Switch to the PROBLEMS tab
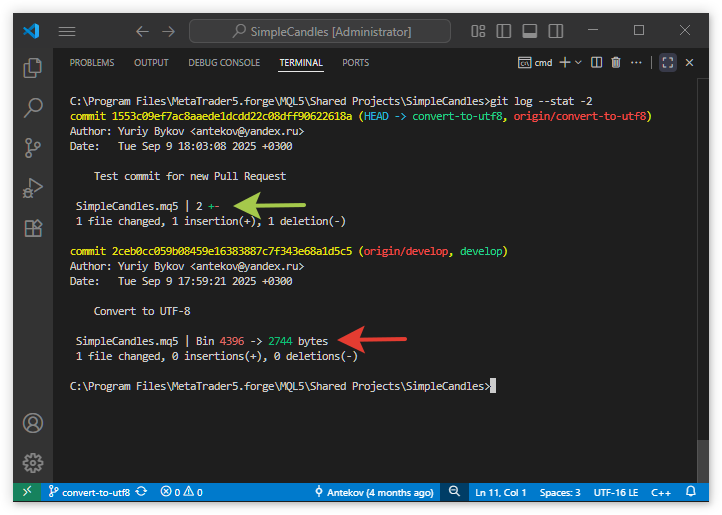 [92, 63]
